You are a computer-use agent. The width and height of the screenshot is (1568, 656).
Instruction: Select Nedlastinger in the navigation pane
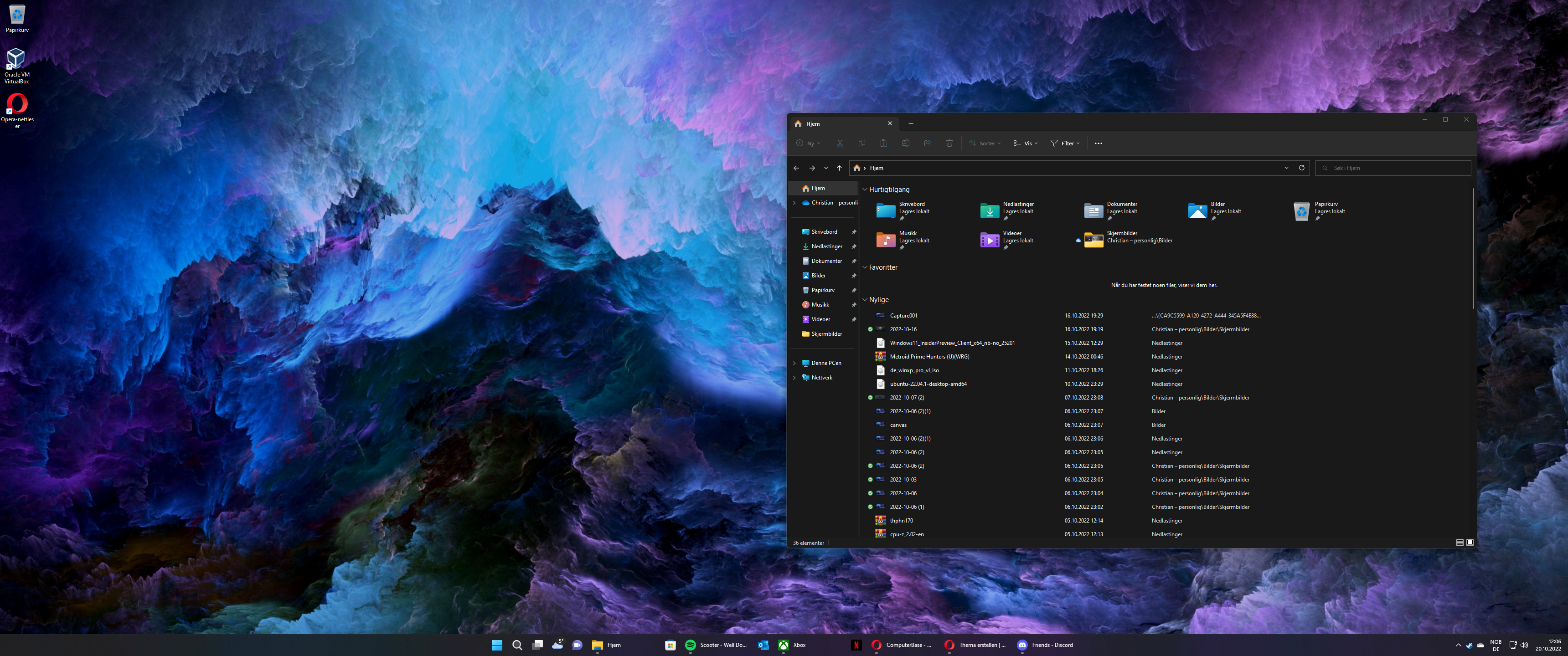pyautogui.click(x=823, y=246)
